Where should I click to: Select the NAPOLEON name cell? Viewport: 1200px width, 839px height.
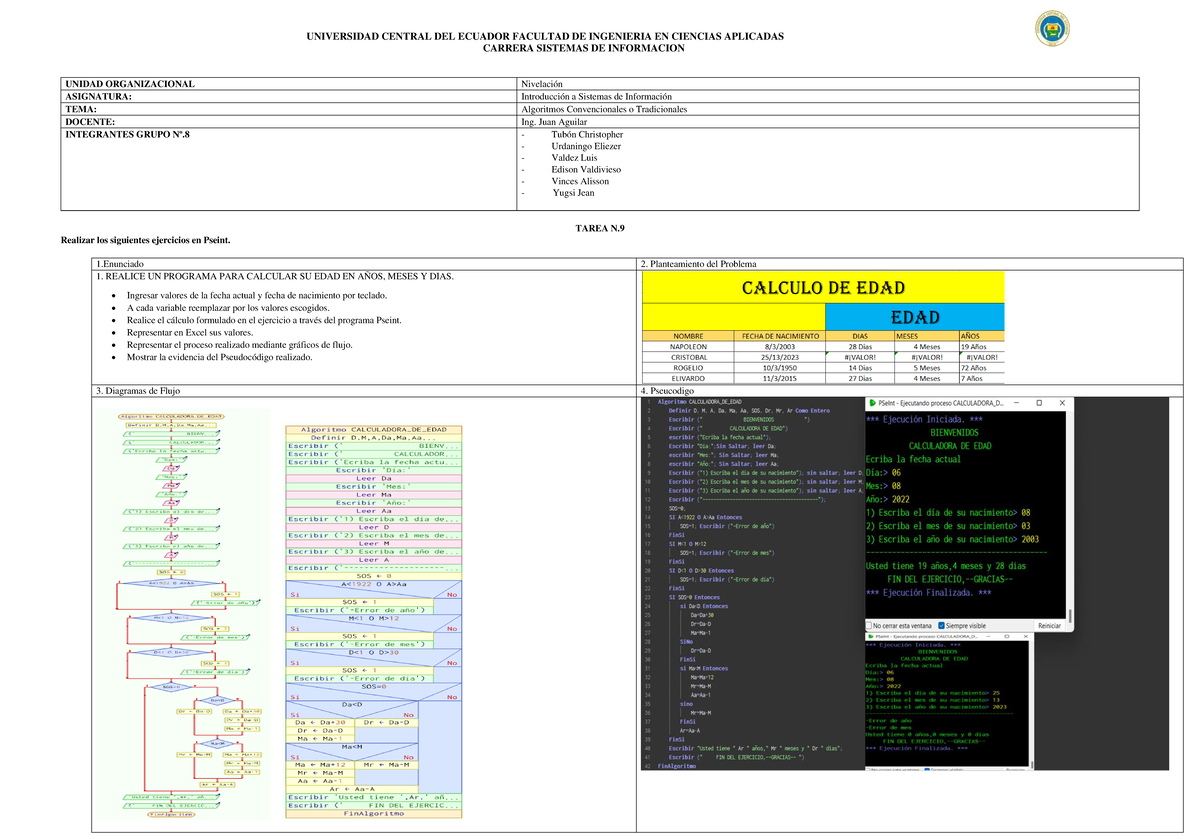click(687, 347)
